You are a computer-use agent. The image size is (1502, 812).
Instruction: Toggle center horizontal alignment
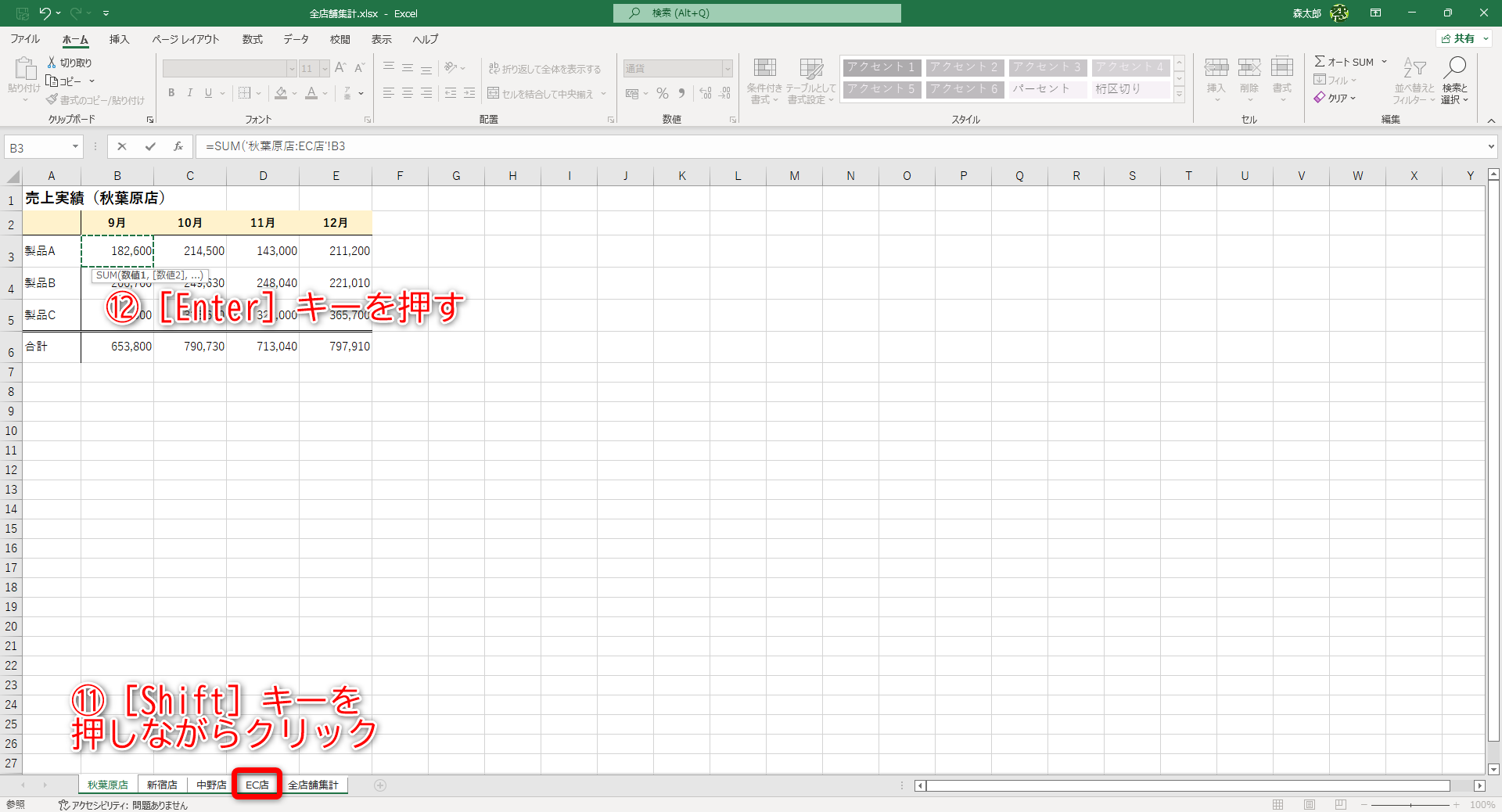(x=408, y=93)
